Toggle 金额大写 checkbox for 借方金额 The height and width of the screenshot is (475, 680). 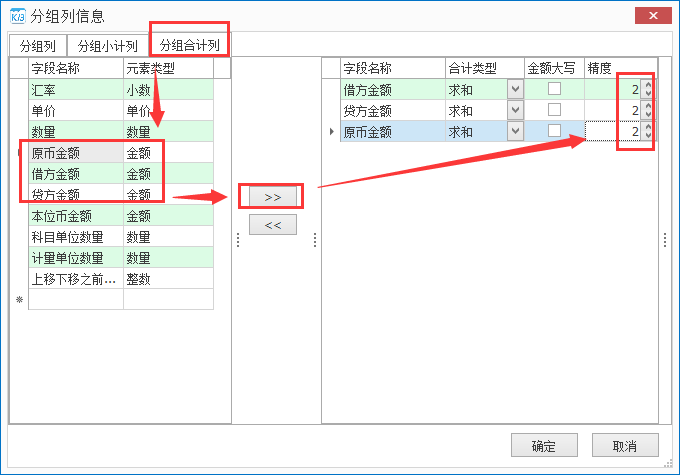[x=554, y=89]
